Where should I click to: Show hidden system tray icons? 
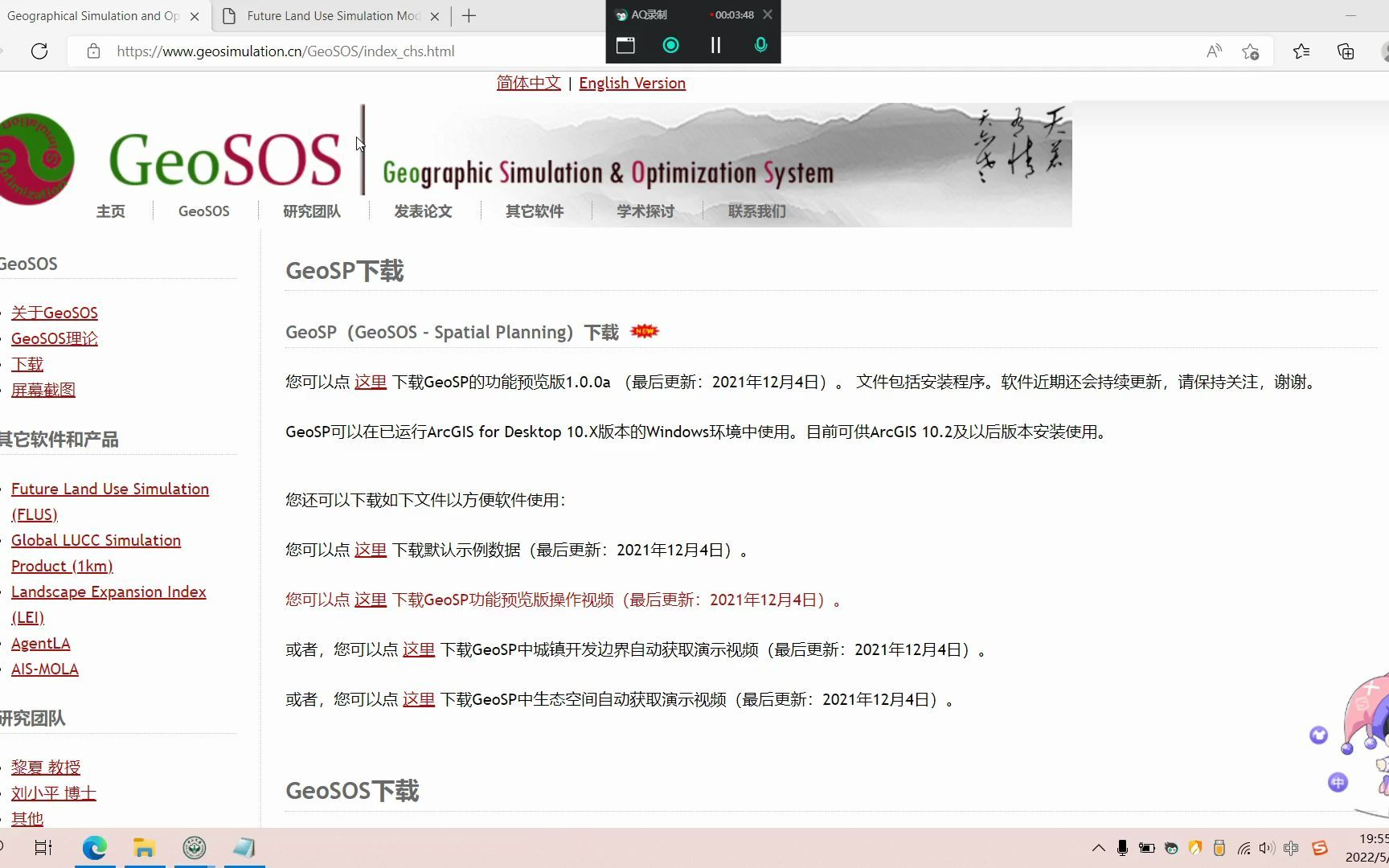click(1098, 848)
